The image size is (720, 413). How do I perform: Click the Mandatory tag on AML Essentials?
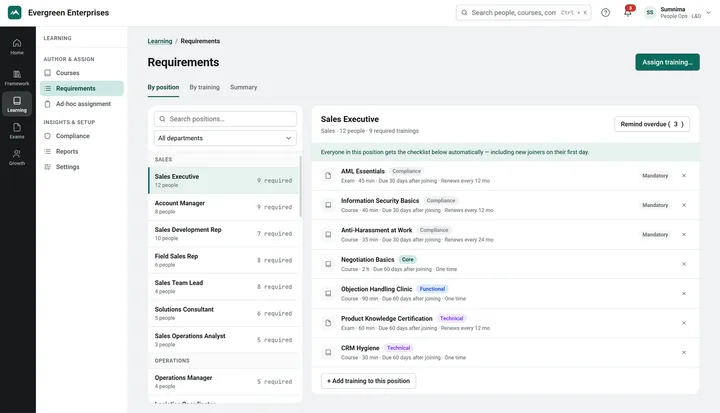(655, 175)
